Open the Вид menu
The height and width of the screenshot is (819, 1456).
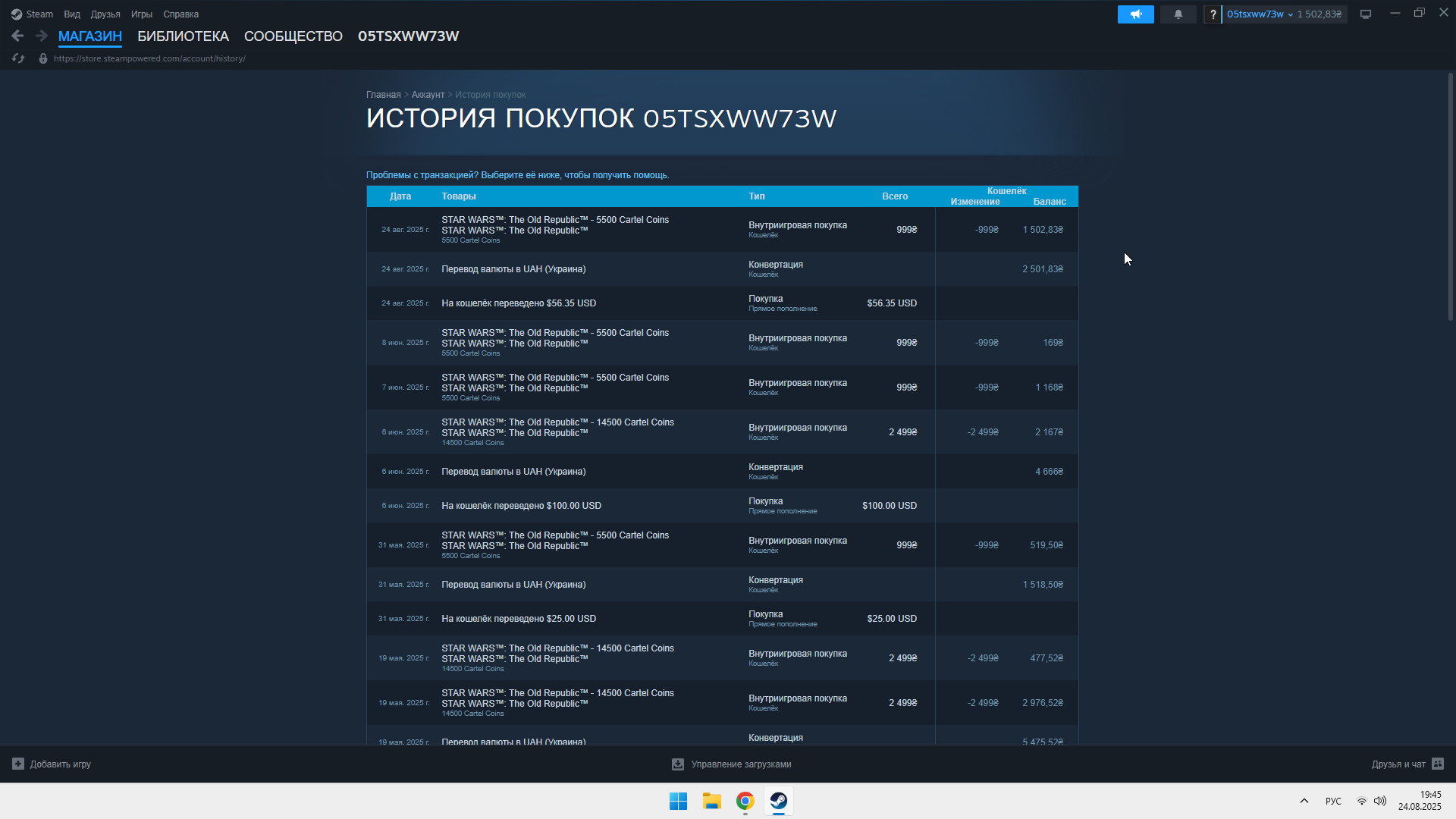(72, 14)
